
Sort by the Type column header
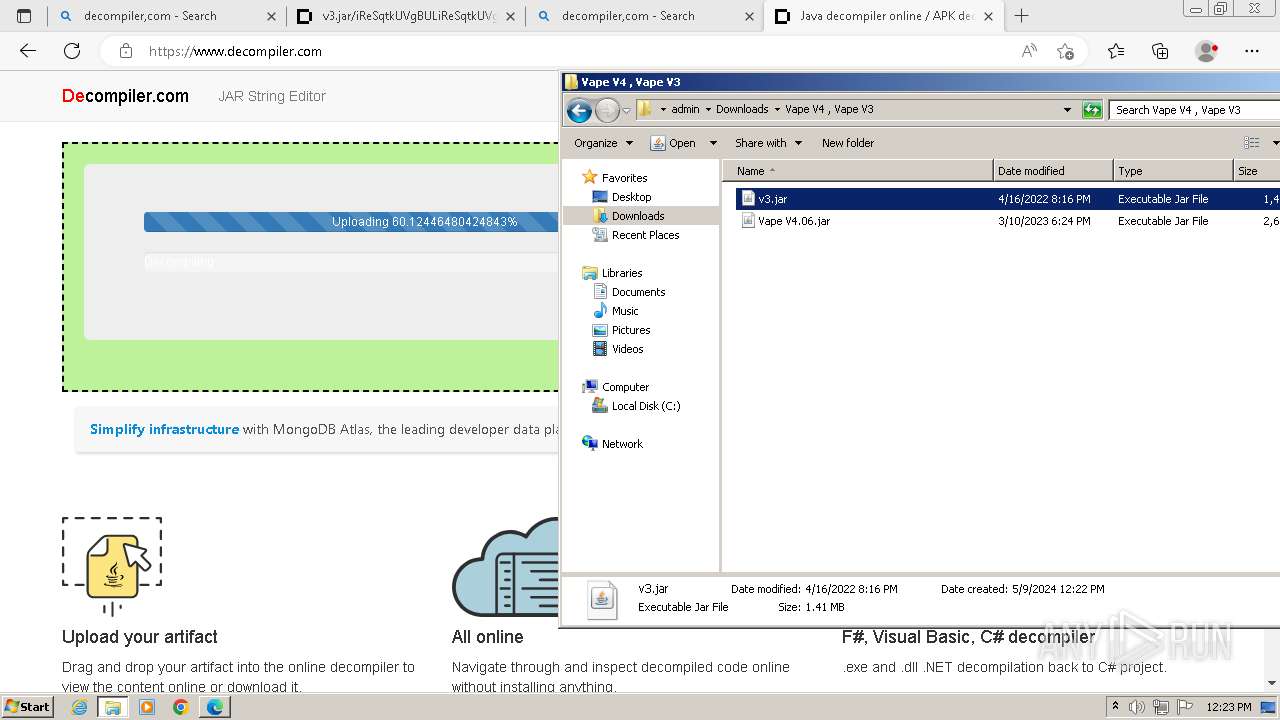pos(1173,171)
